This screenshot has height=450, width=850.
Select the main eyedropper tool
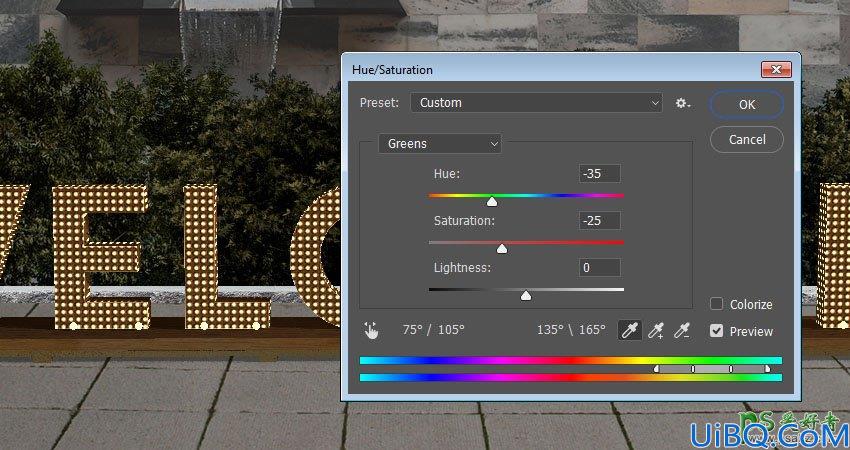point(629,330)
